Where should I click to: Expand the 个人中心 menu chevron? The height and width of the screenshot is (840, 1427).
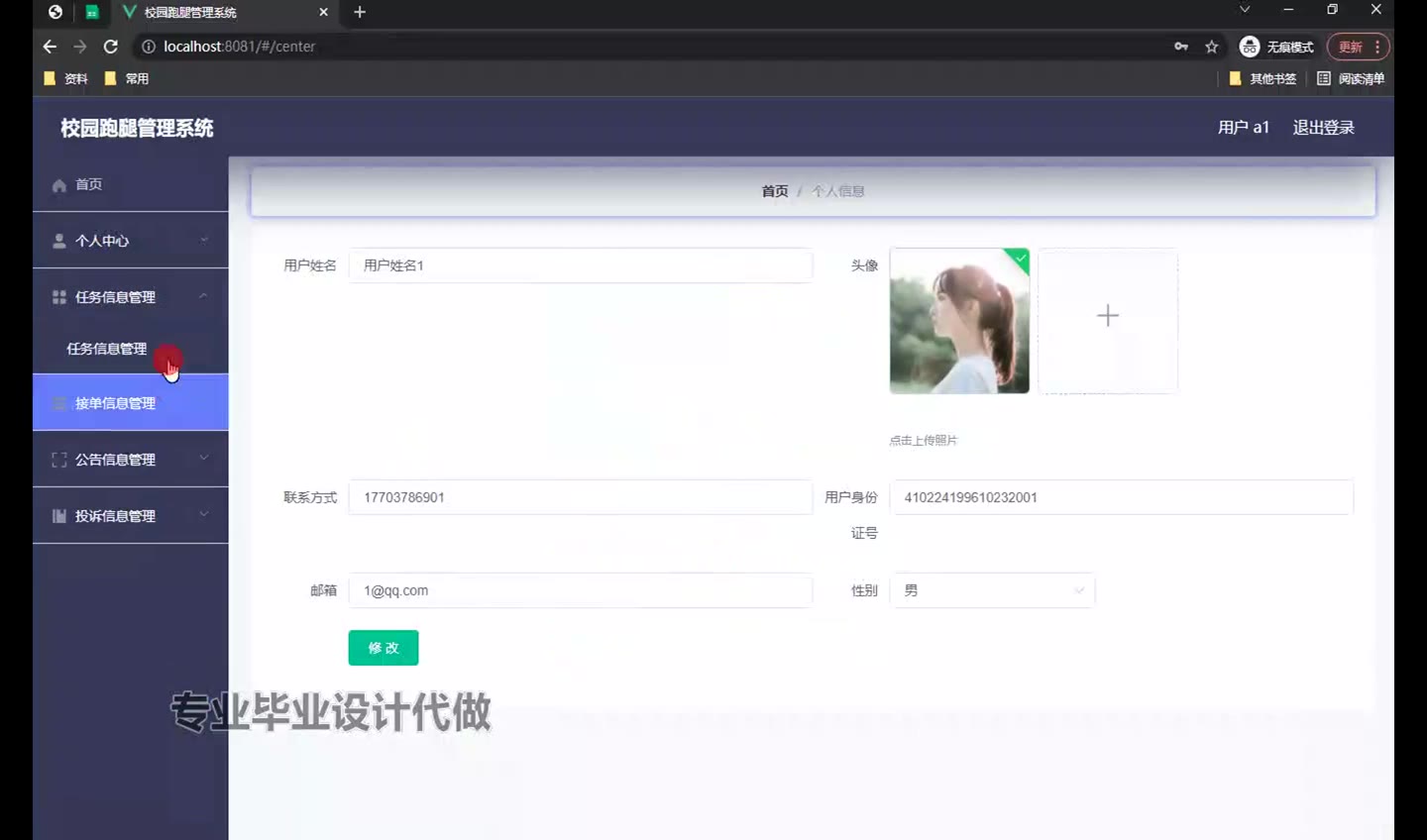(204, 240)
